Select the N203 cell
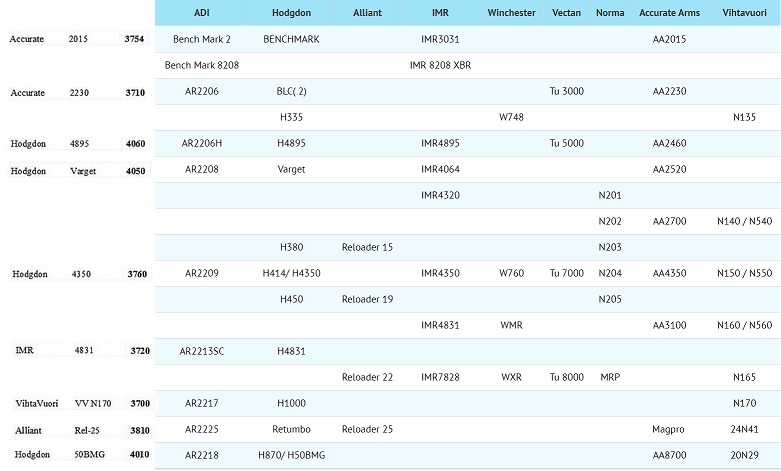The image size is (781, 471). tap(610, 247)
